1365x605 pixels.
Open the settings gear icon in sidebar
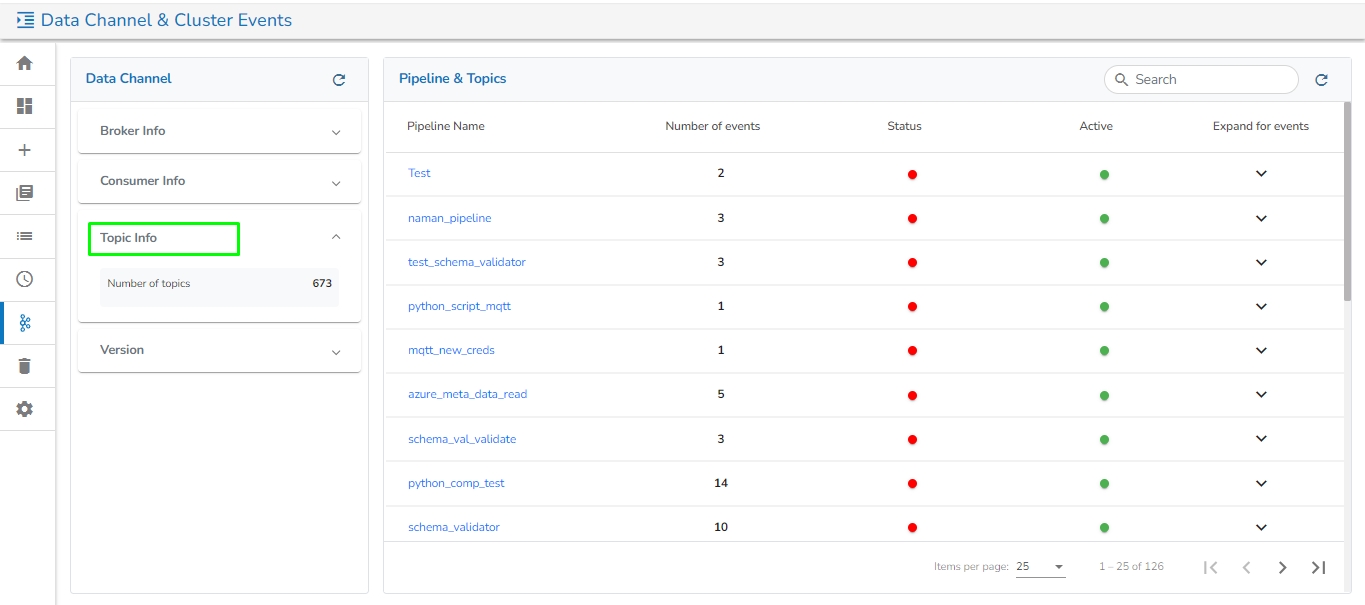click(25, 409)
